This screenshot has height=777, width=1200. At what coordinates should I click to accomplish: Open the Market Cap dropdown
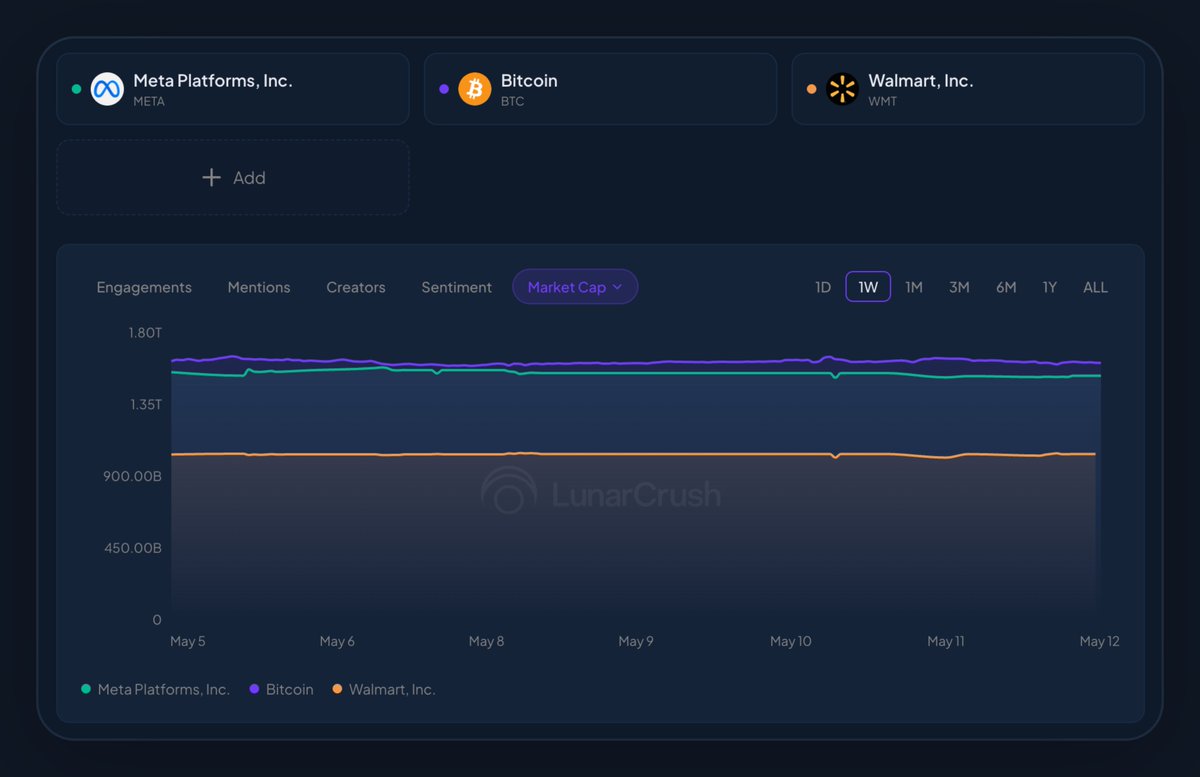[575, 287]
